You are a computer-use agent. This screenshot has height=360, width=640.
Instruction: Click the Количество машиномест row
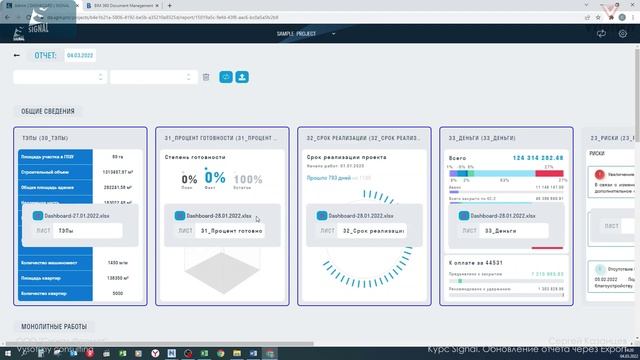80,263
